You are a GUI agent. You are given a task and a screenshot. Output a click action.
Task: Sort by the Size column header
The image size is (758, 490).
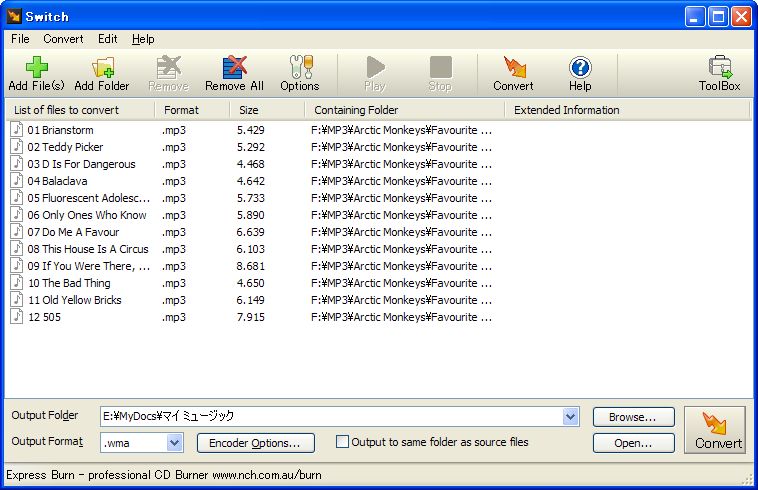267,110
